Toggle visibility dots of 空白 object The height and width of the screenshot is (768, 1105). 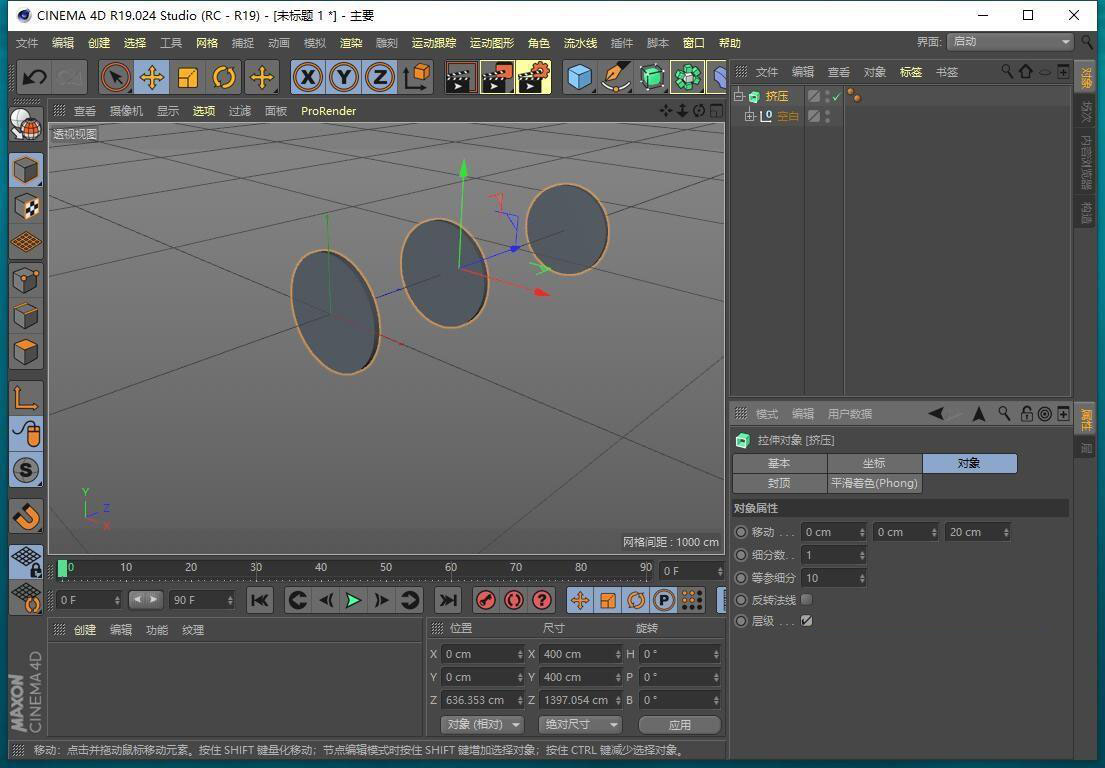pyautogui.click(x=827, y=116)
